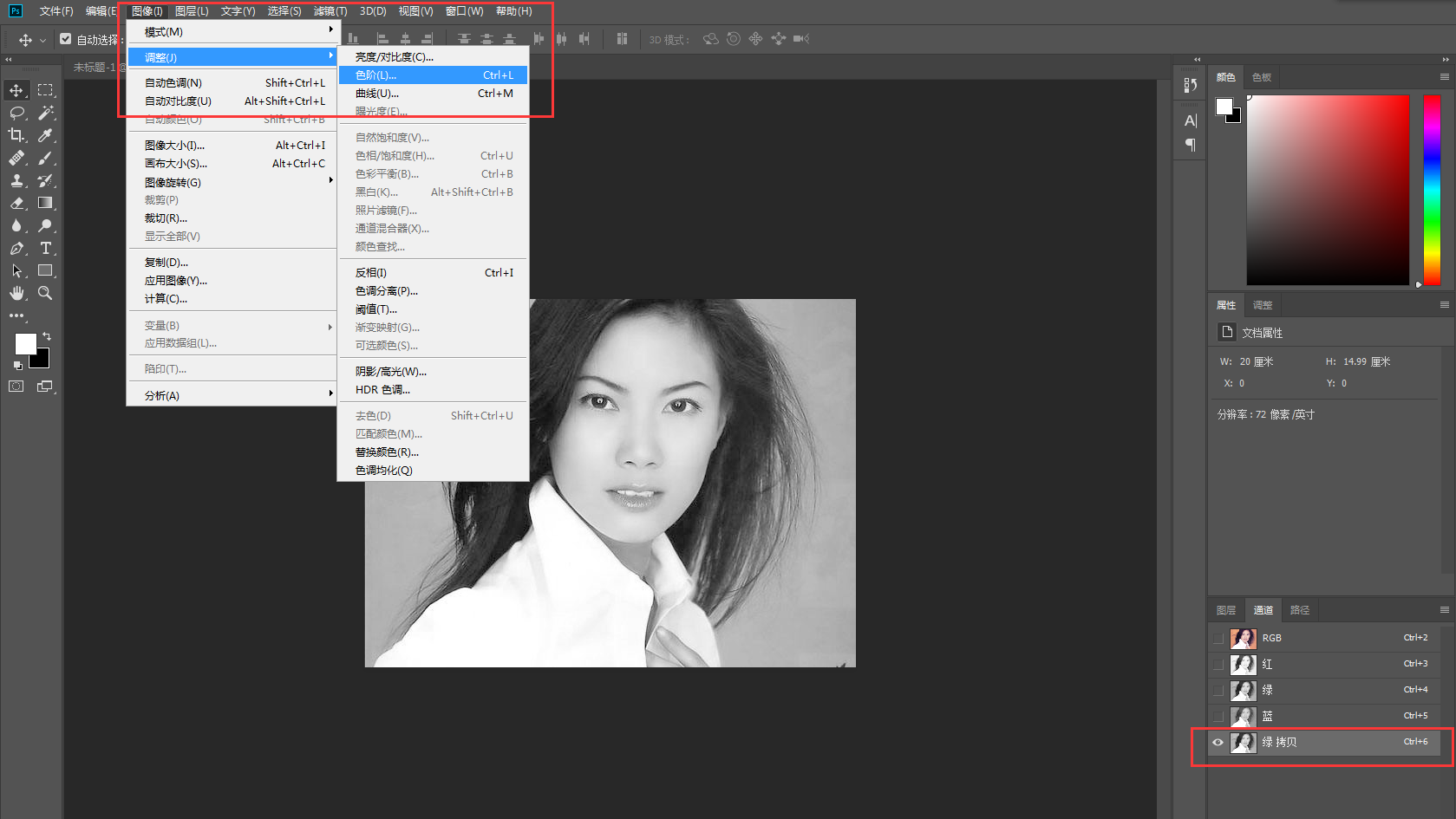
Task: Select the Crop tool in toolbar
Action: [16, 135]
